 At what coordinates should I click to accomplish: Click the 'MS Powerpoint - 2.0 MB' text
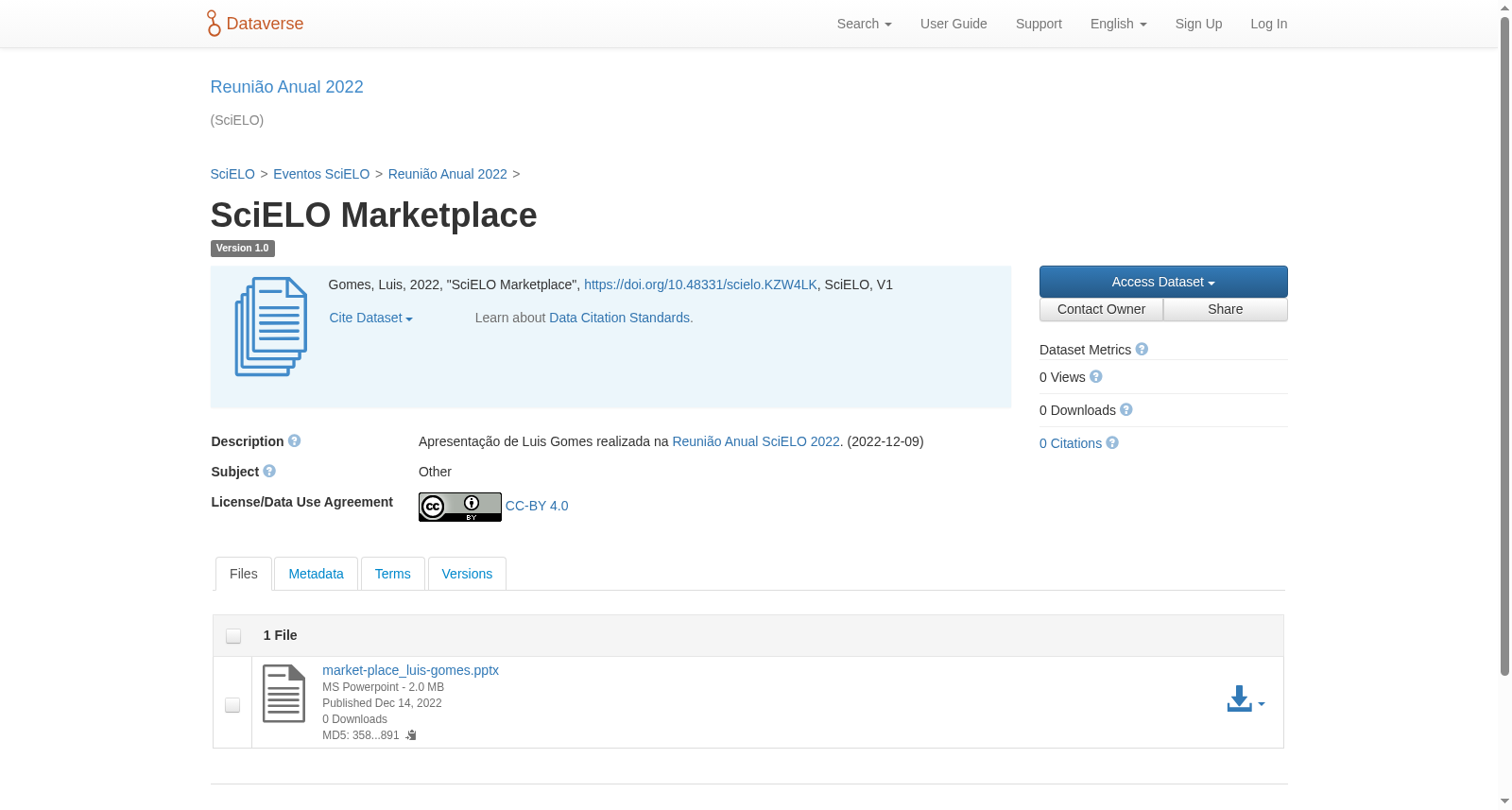(383, 687)
